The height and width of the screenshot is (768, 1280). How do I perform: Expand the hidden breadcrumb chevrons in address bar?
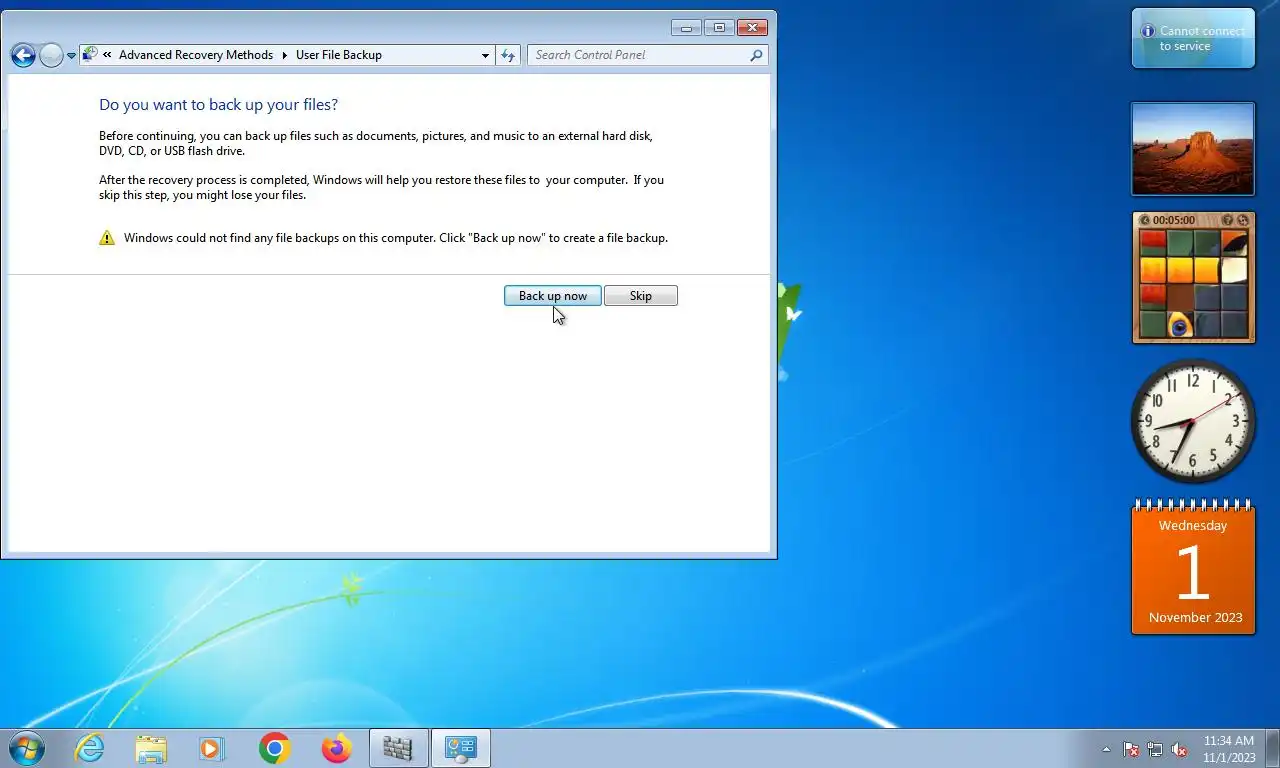[107, 55]
